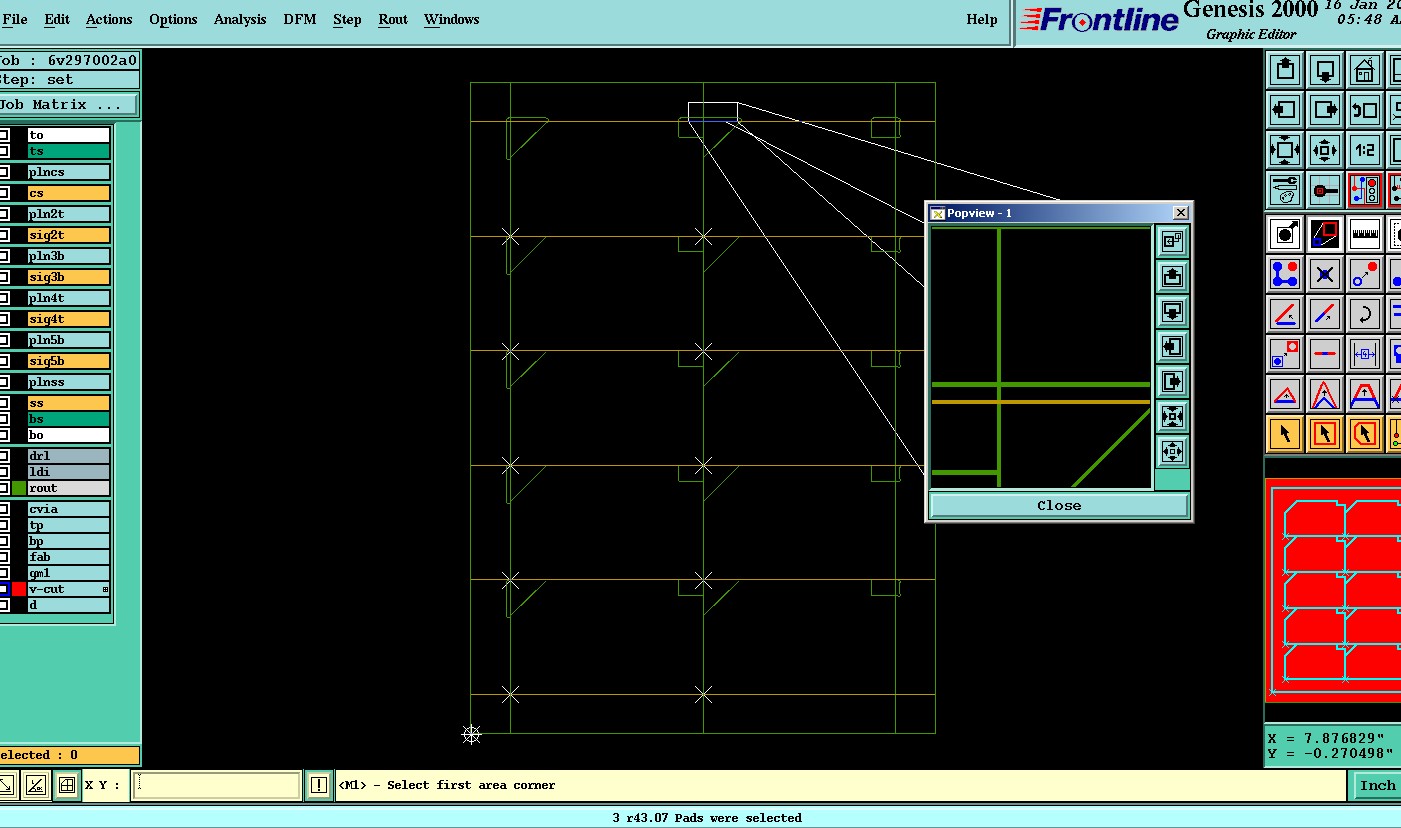Click the grid snap icon beside X Y
Viewport: 1401px width, 828px height.
click(x=66, y=785)
